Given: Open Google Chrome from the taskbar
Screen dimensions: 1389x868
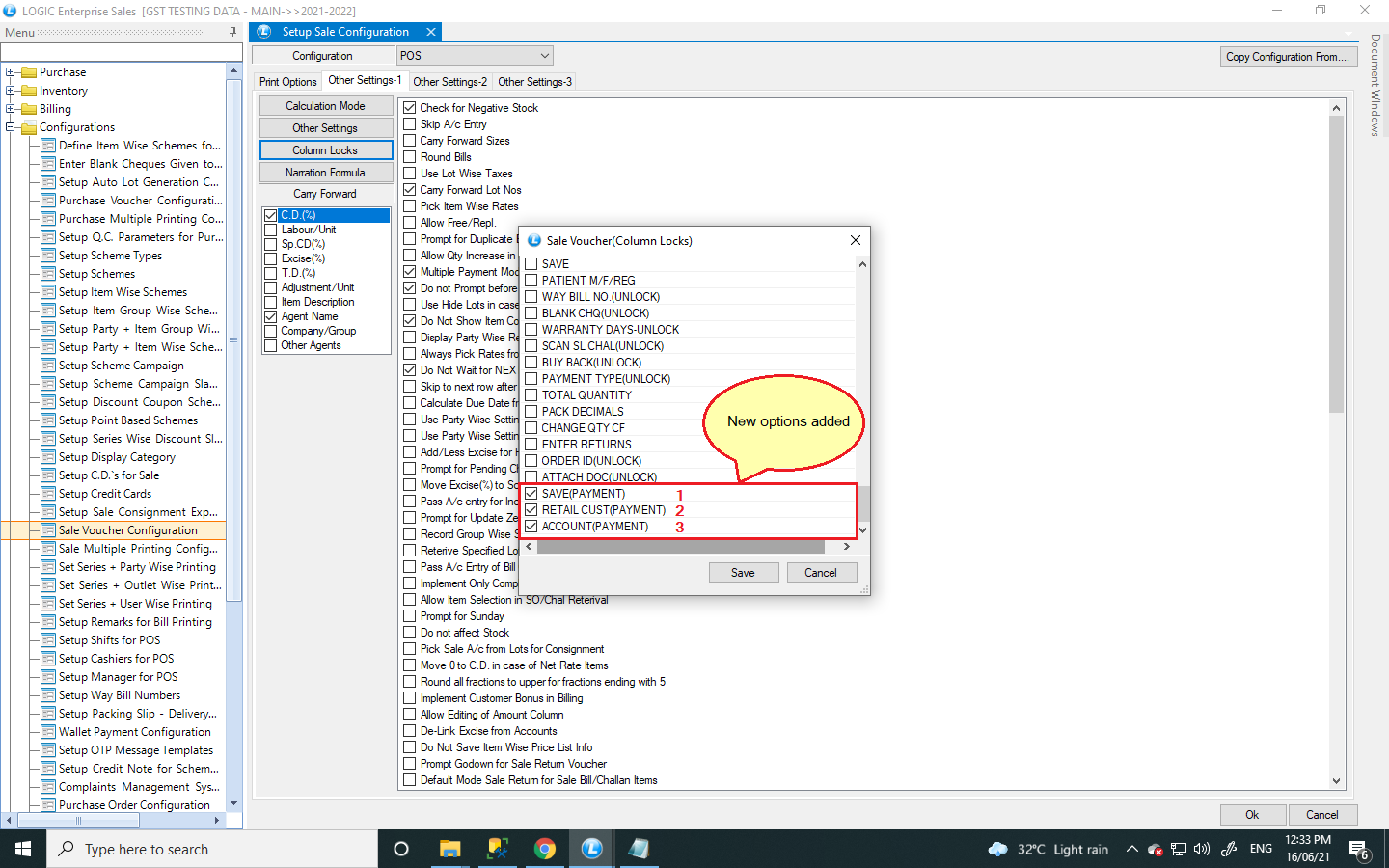Looking at the screenshot, I should (x=545, y=849).
